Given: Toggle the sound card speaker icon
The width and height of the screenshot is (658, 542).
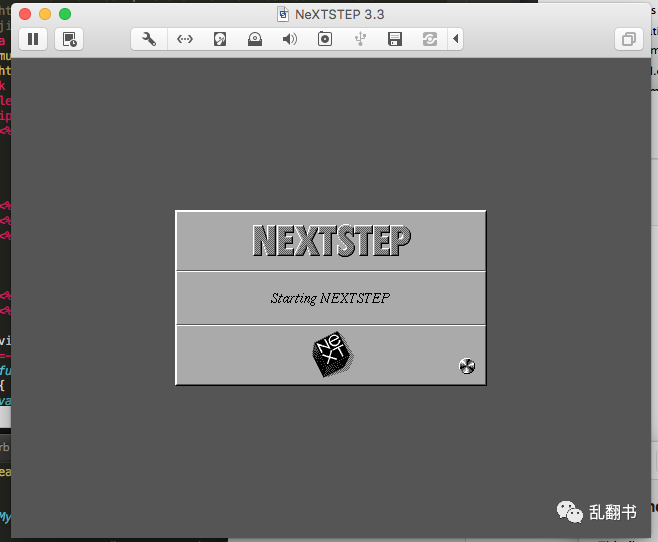Looking at the screenshot, I should 290,39.
